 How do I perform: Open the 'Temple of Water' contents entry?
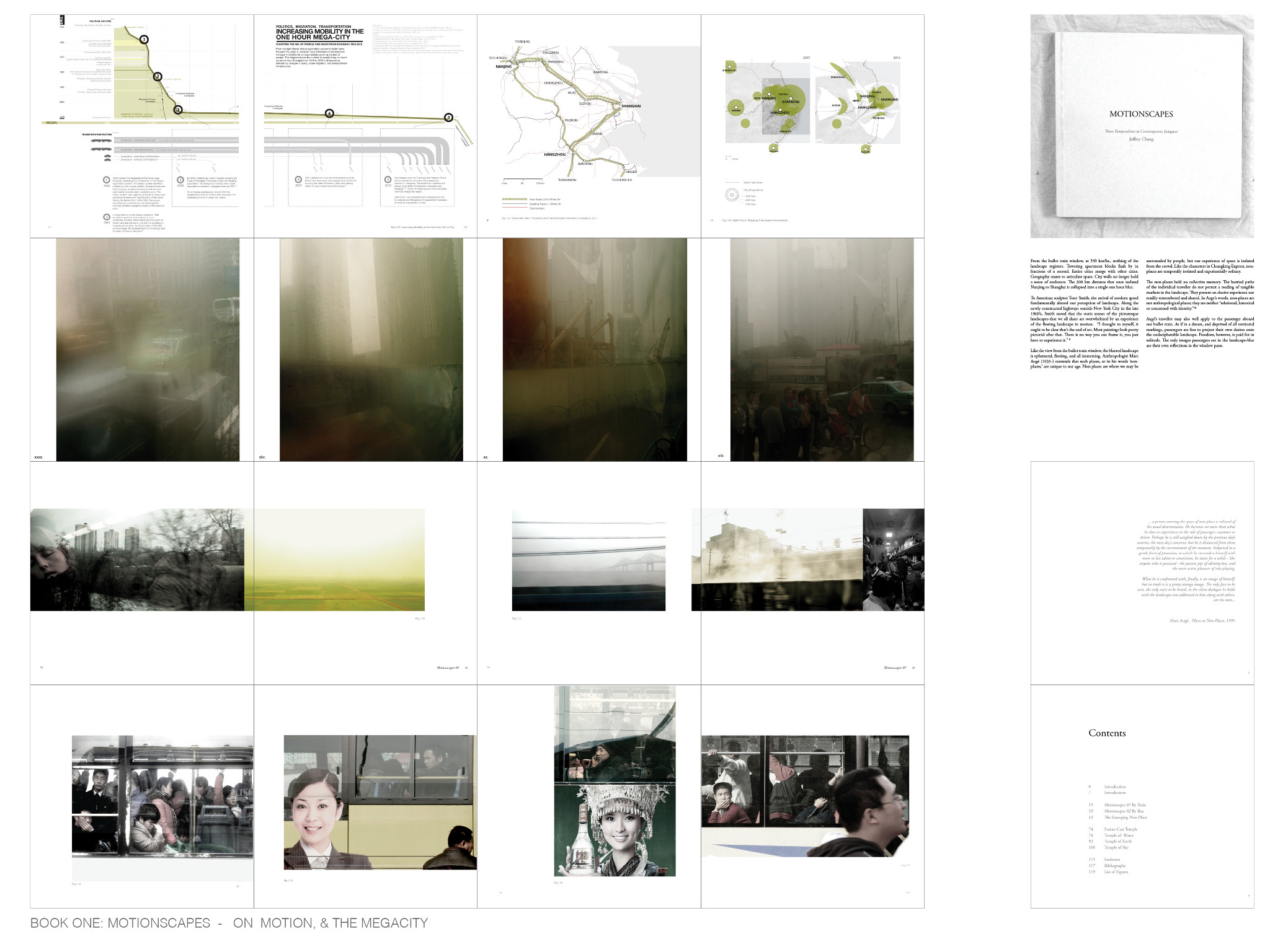pyautogui.click(x=1119, y=835)
